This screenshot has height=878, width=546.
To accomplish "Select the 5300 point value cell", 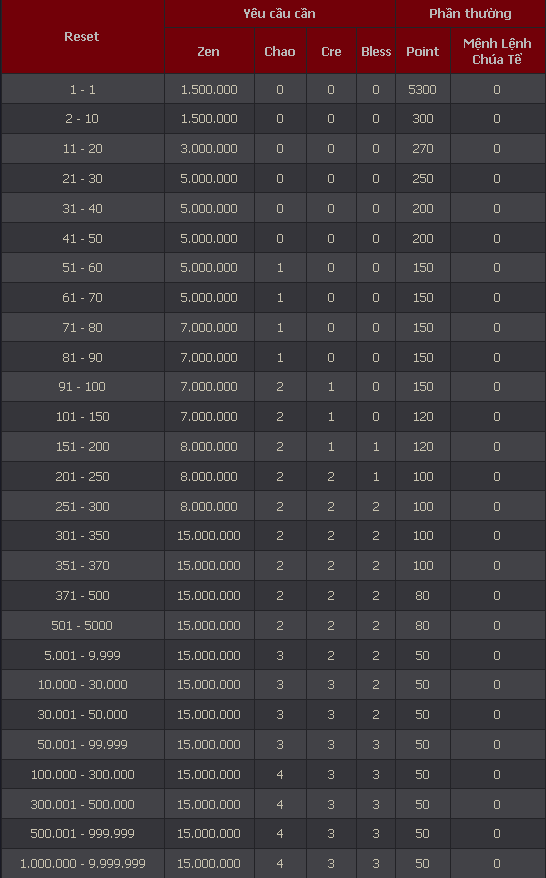I will 423,89.
